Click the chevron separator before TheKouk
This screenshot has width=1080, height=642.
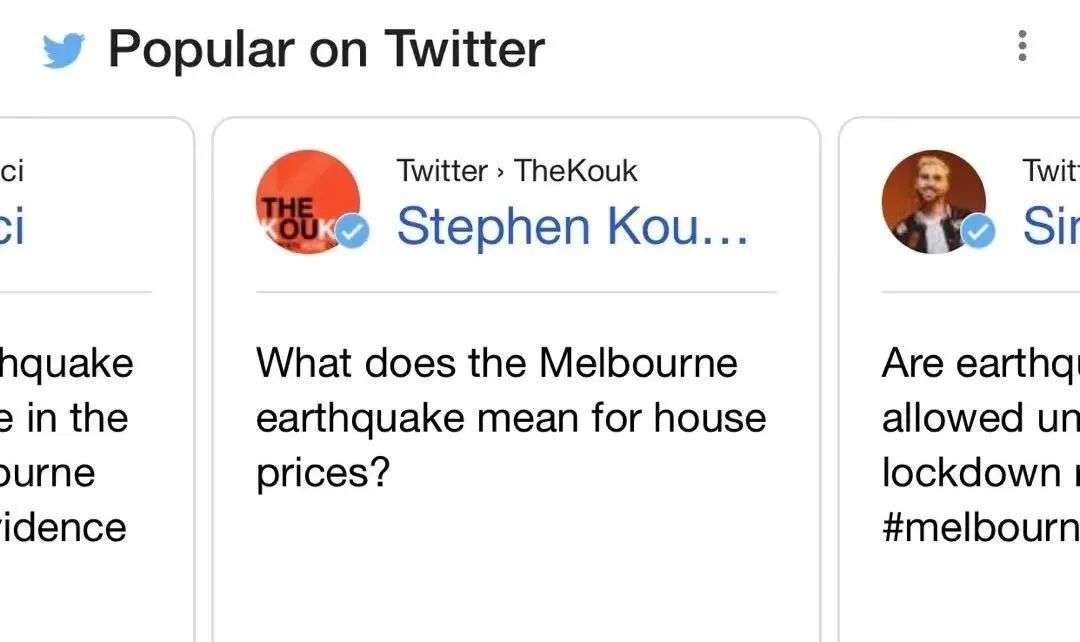pyautogui.click(x=500, y=172)
